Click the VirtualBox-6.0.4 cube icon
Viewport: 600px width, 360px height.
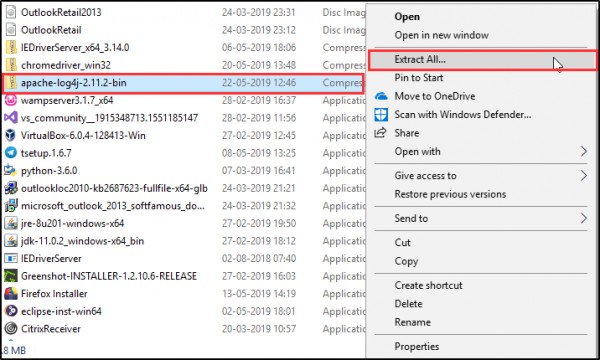(x=11, y=135)
